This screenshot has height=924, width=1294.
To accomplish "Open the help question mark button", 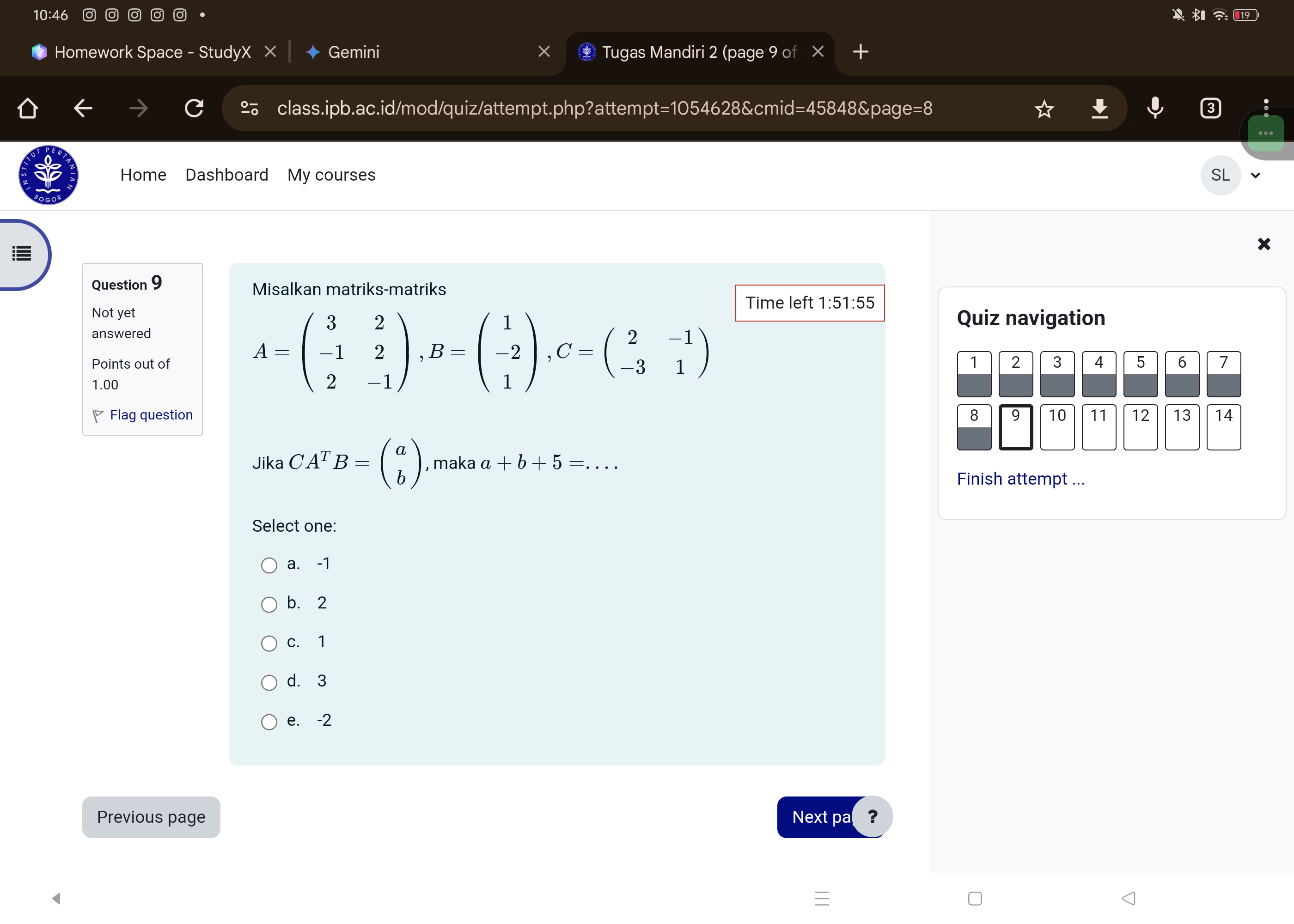I will (x=872, y=816).
